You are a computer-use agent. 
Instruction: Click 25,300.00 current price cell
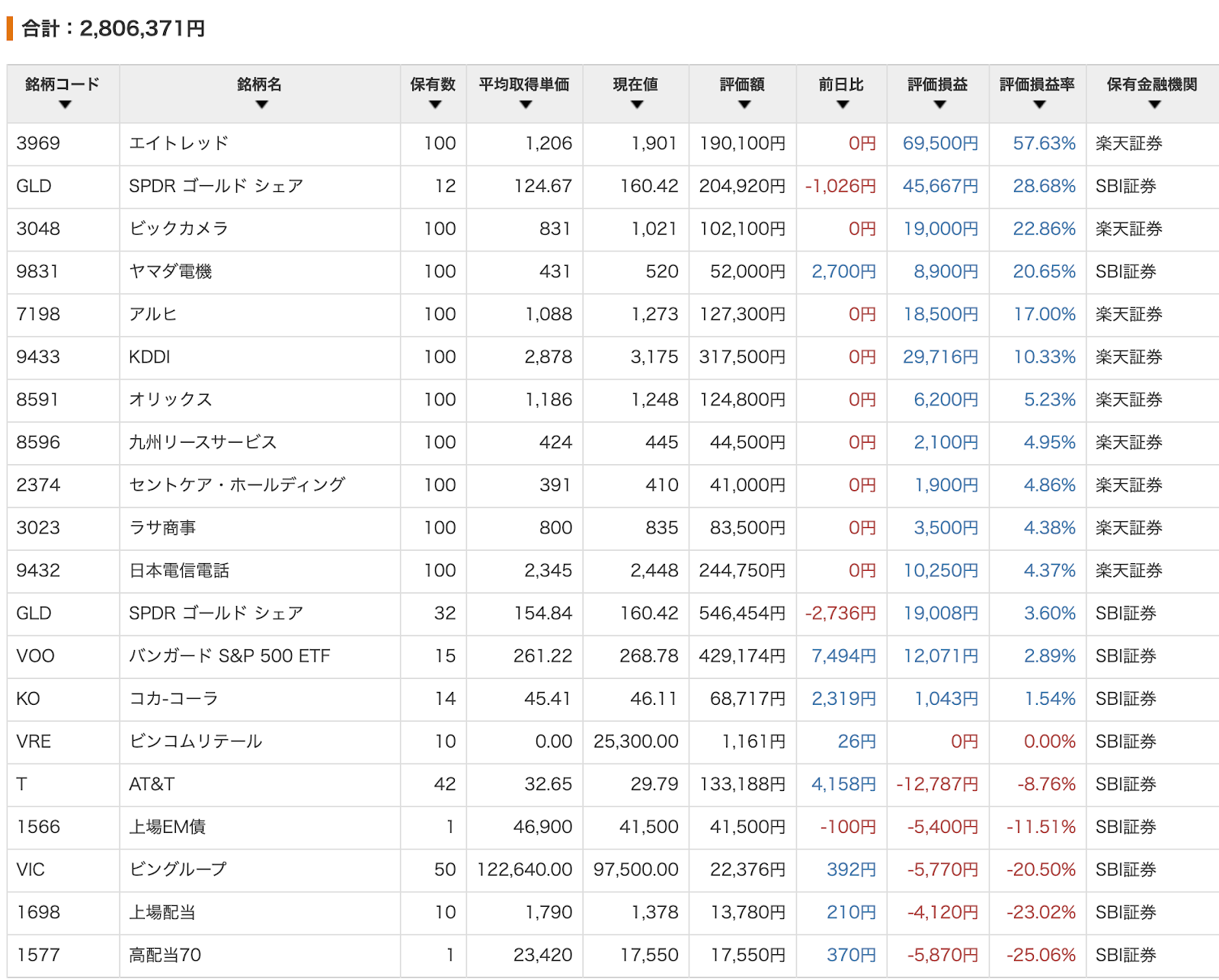[635, 741]
